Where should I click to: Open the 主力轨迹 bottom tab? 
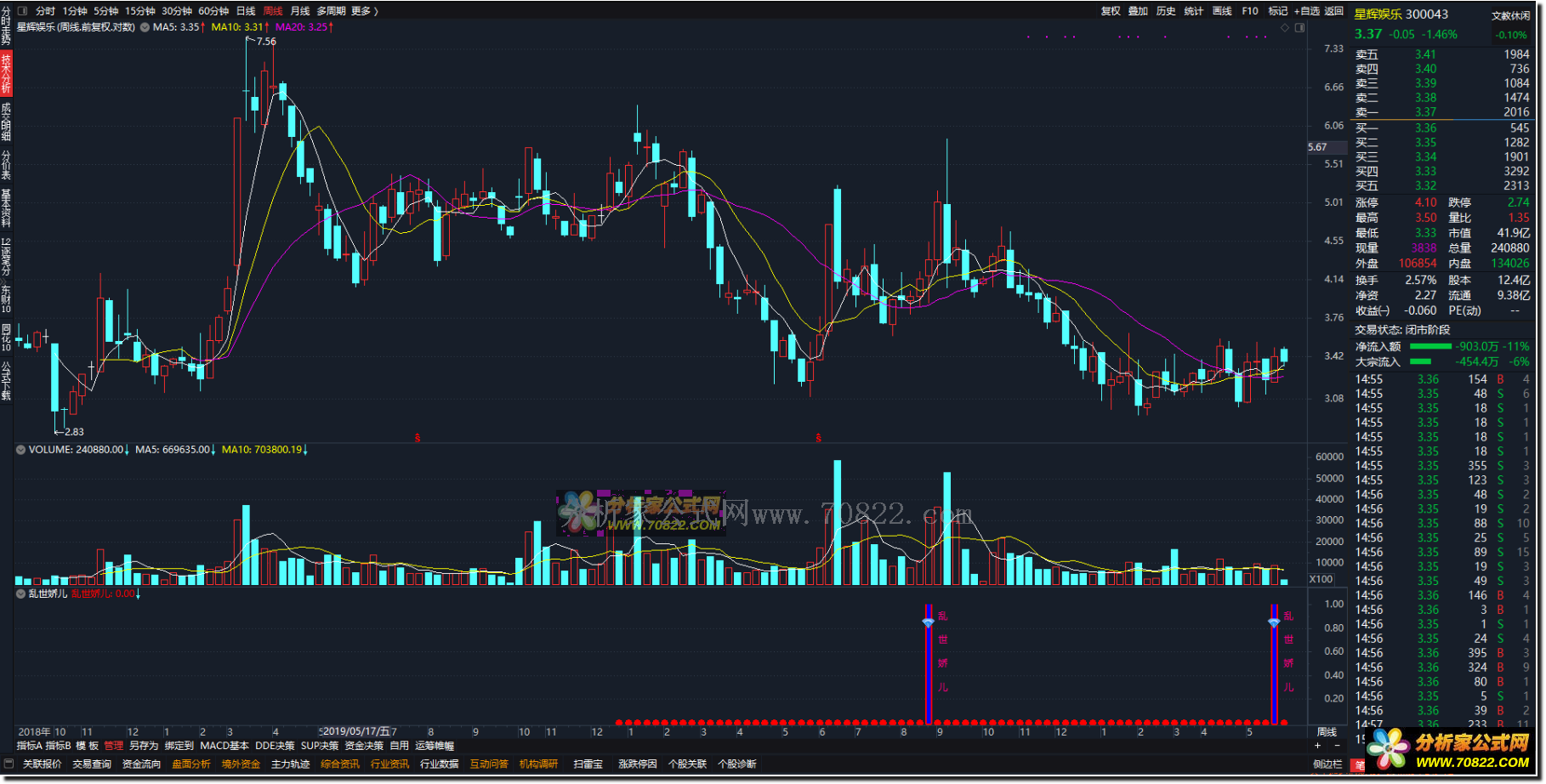click(290, 764)
